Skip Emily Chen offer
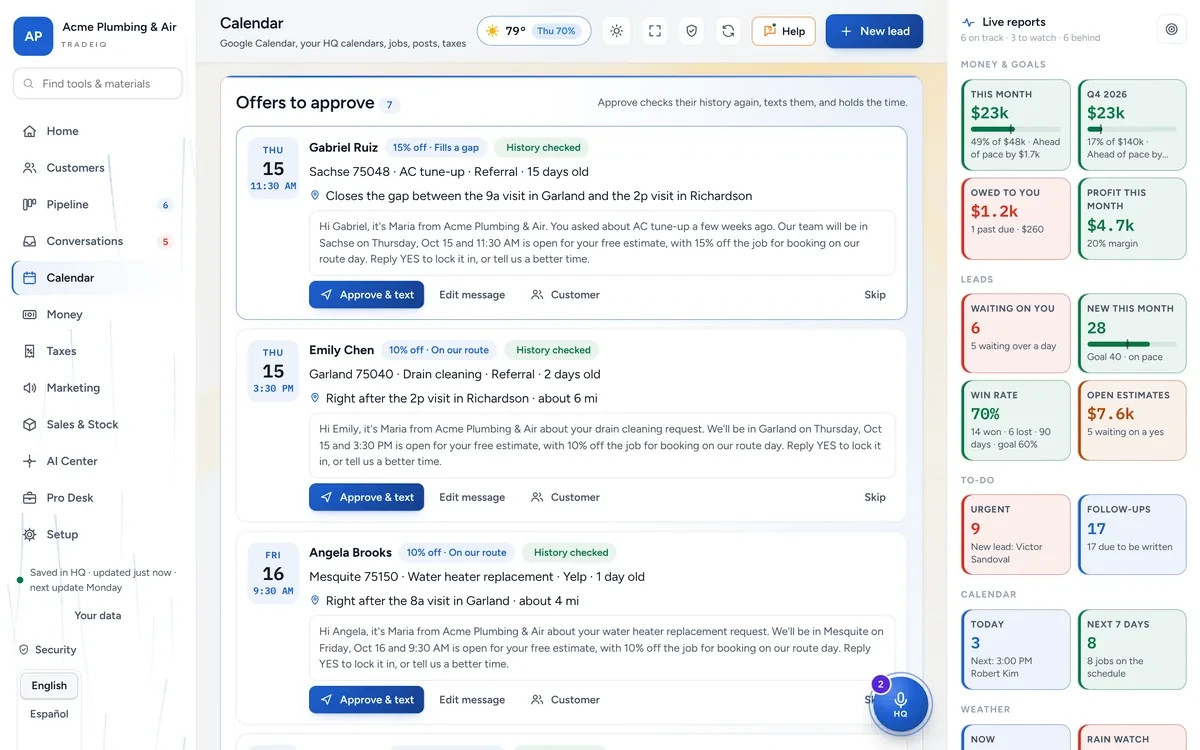 [875, 497]
